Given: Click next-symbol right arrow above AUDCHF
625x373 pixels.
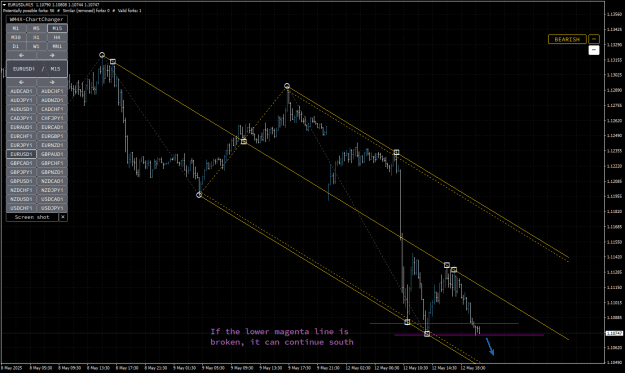Looking at the screenshot, I should [52, 82].
